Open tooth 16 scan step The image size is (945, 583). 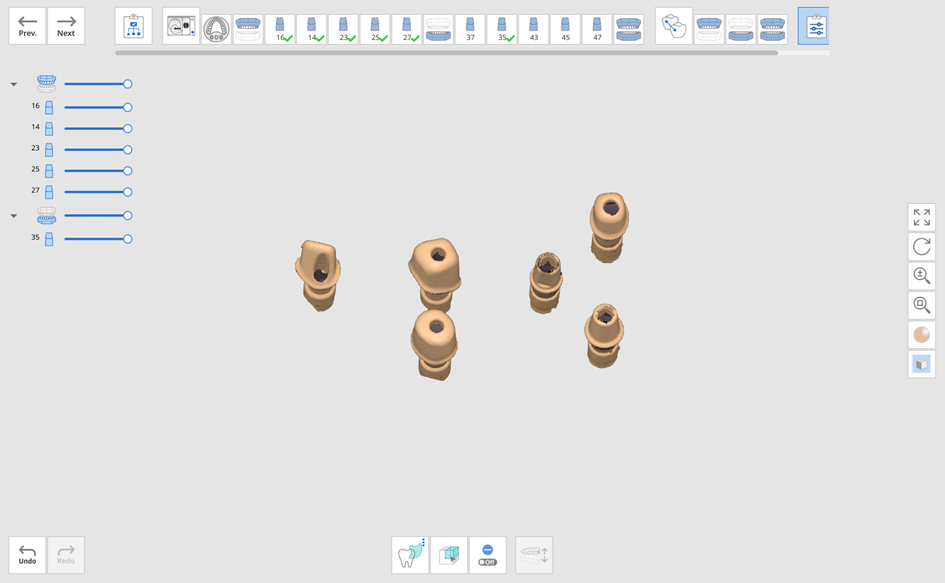click(x=280, y=29)
